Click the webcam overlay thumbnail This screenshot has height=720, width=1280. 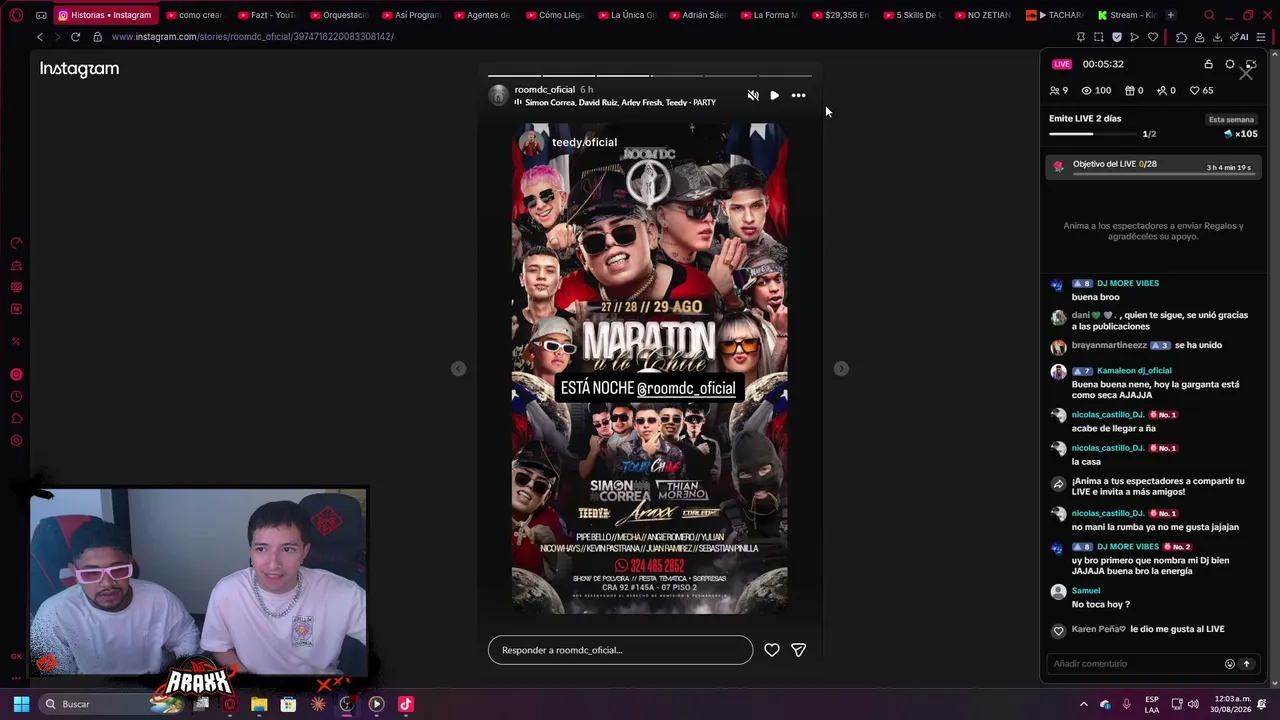(x=198, y=582)
